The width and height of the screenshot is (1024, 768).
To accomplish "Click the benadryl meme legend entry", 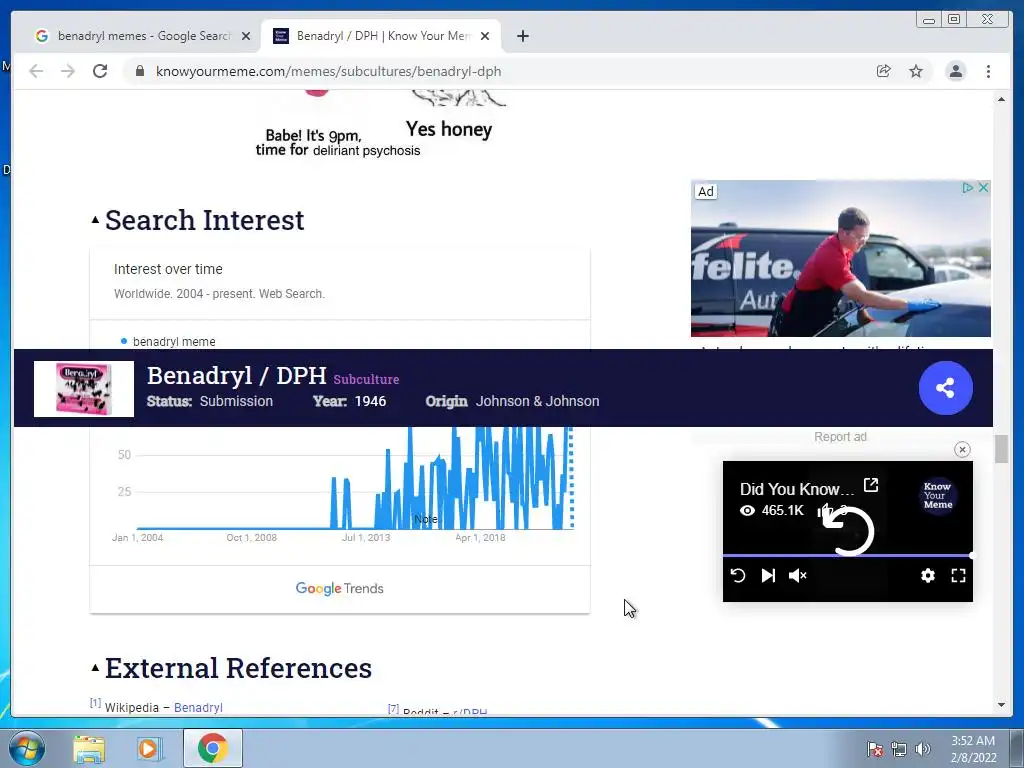I will 168,342.
